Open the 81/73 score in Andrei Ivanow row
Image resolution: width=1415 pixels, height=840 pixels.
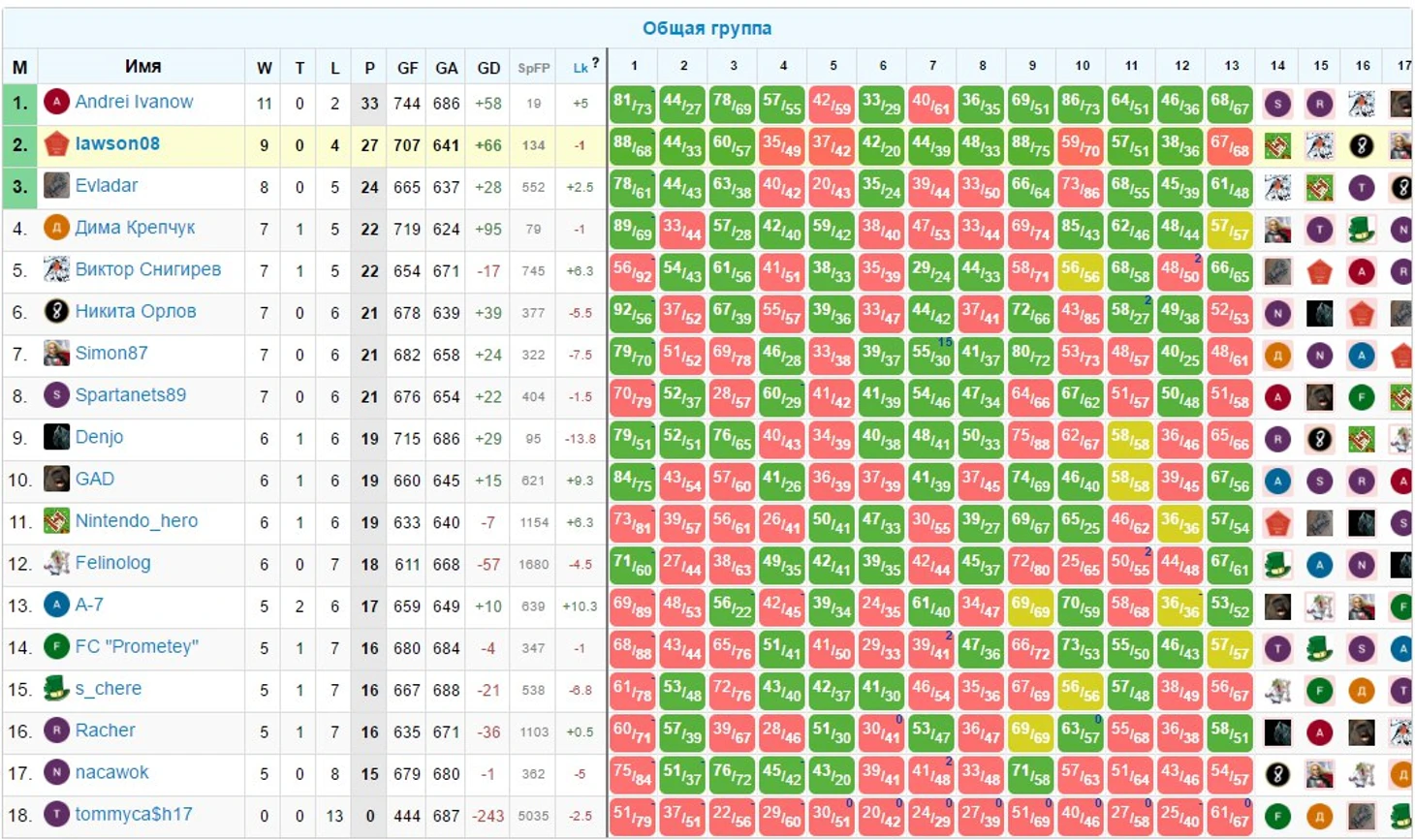click(633, 104)
